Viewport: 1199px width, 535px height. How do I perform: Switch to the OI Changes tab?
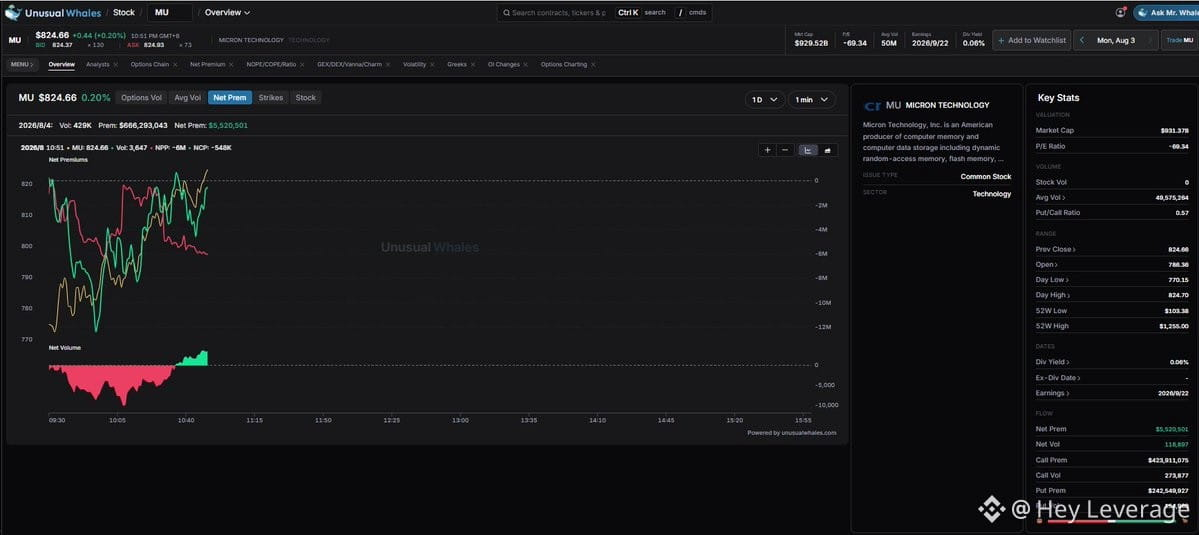tap(504, 65)
